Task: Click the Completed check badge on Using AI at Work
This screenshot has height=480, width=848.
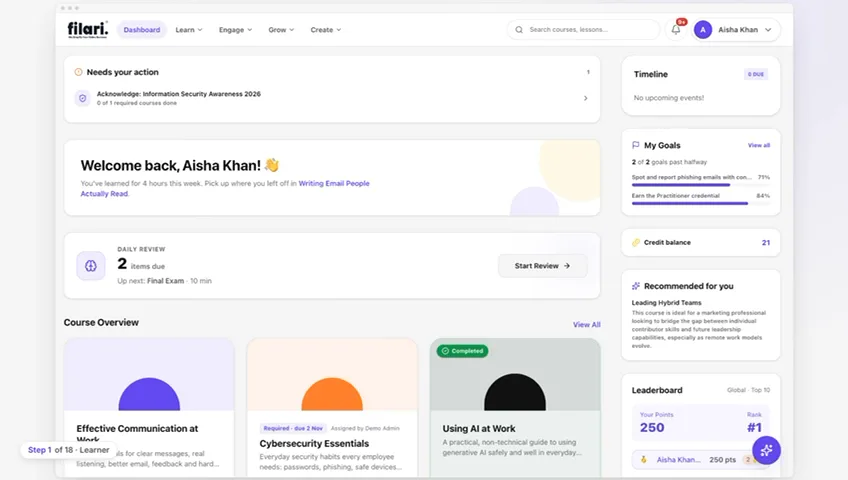Action: [462, 351]
